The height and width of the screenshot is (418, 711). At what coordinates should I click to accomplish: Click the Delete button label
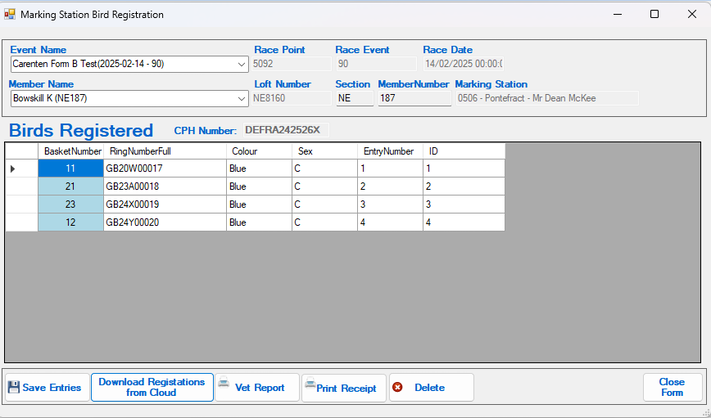429,388
